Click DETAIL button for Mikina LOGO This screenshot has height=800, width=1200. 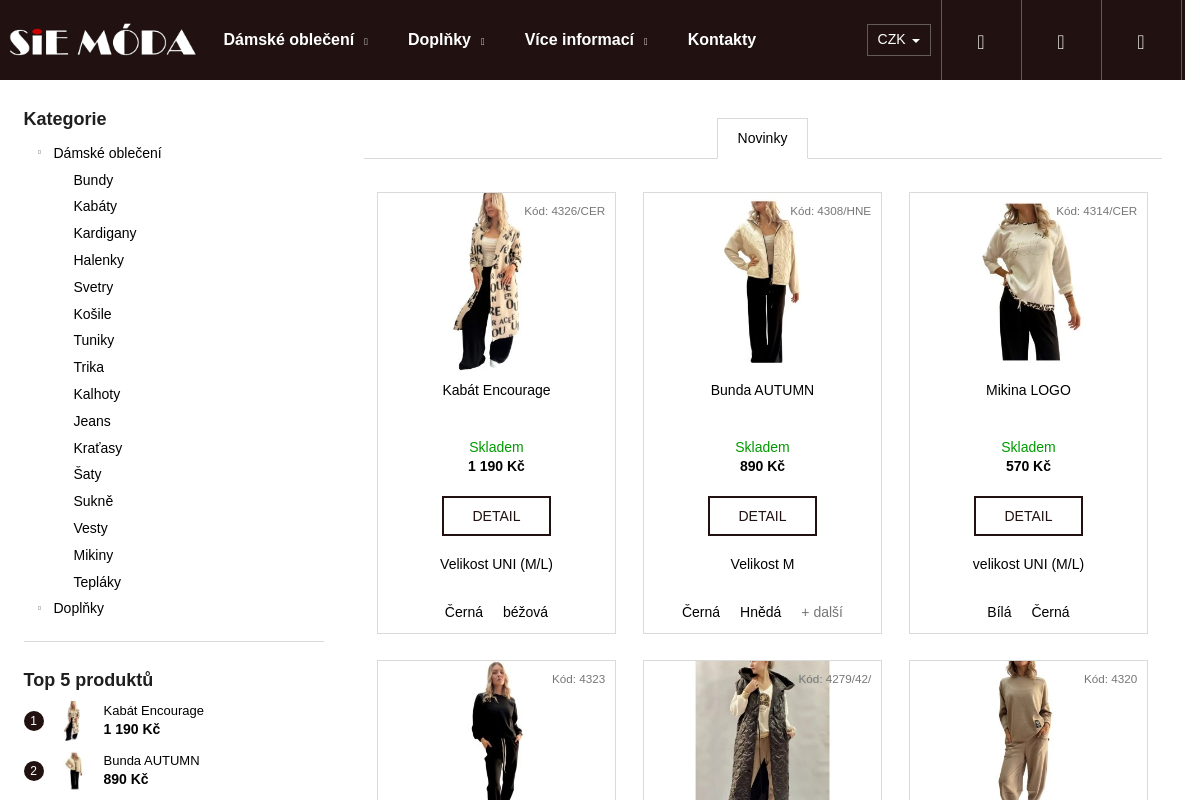click(1028, 516)
